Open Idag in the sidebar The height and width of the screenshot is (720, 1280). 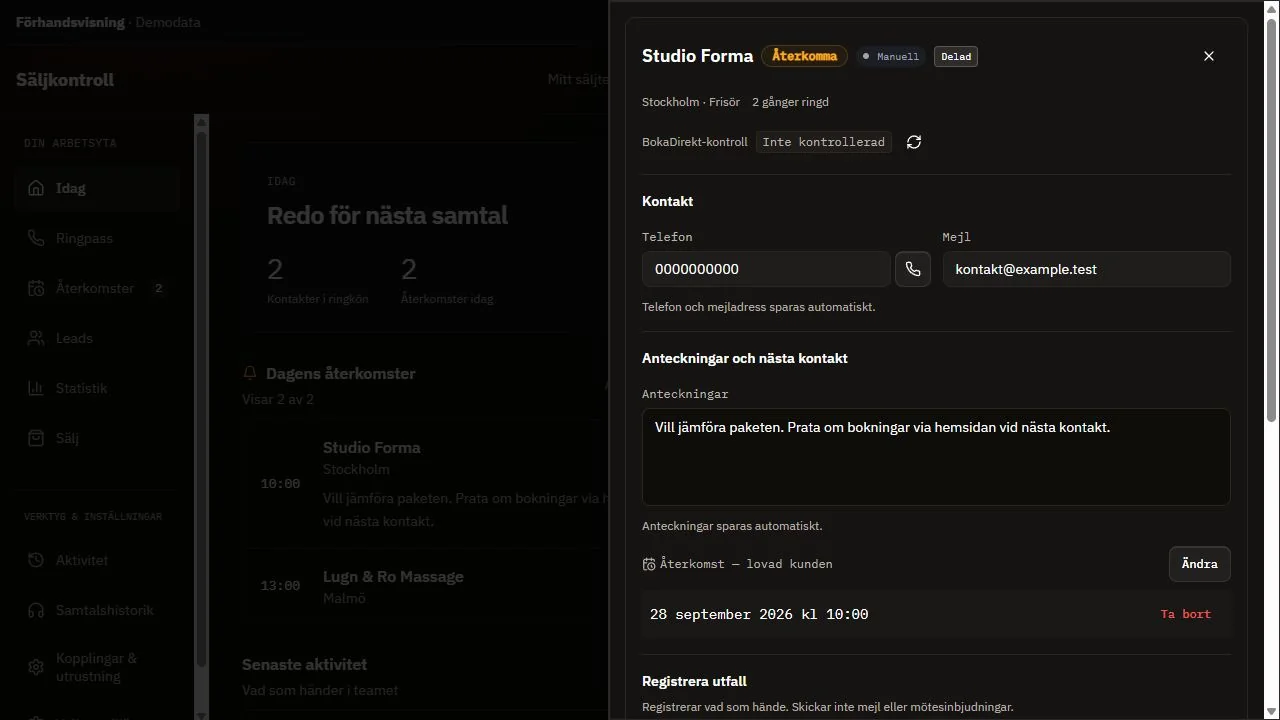[97, 188]
